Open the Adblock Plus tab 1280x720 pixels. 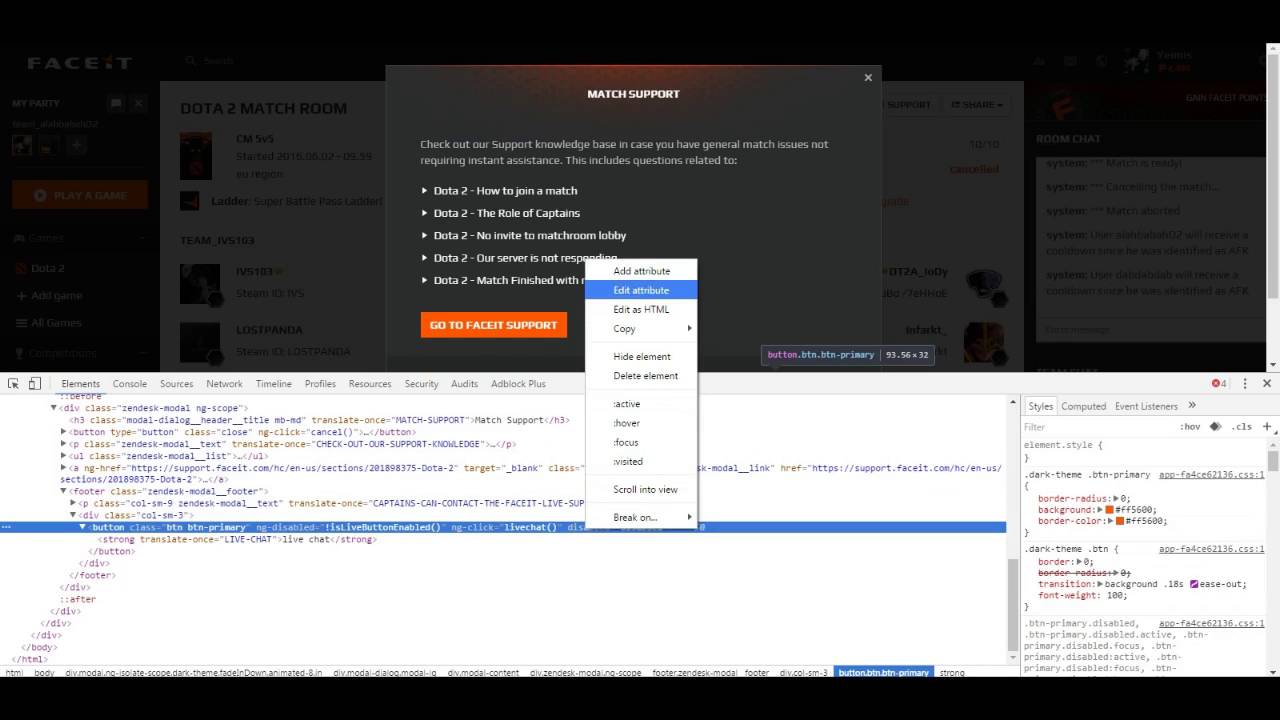[518, 384]
